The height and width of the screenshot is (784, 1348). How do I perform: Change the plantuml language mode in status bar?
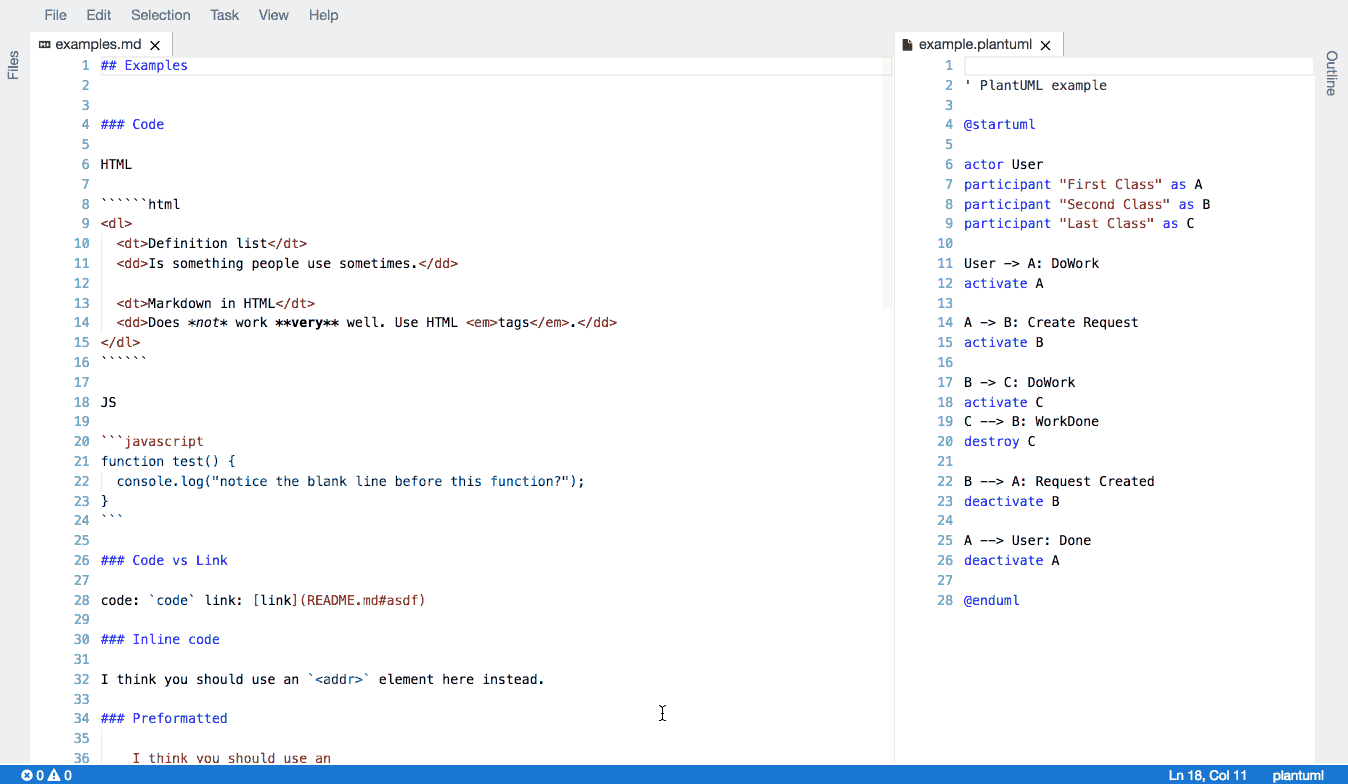coord(1298,775)
